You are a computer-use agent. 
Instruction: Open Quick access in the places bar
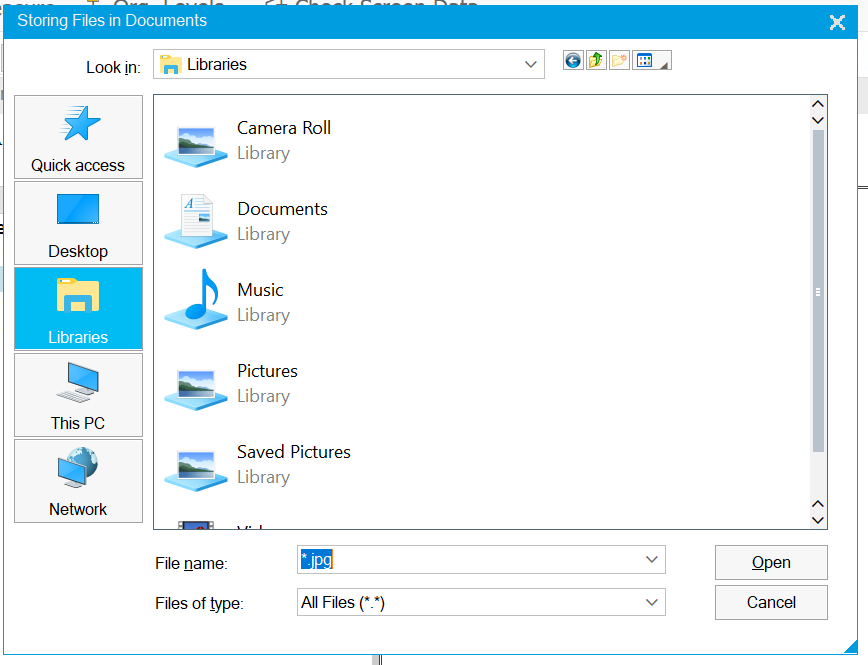click(x=78, y=137)
